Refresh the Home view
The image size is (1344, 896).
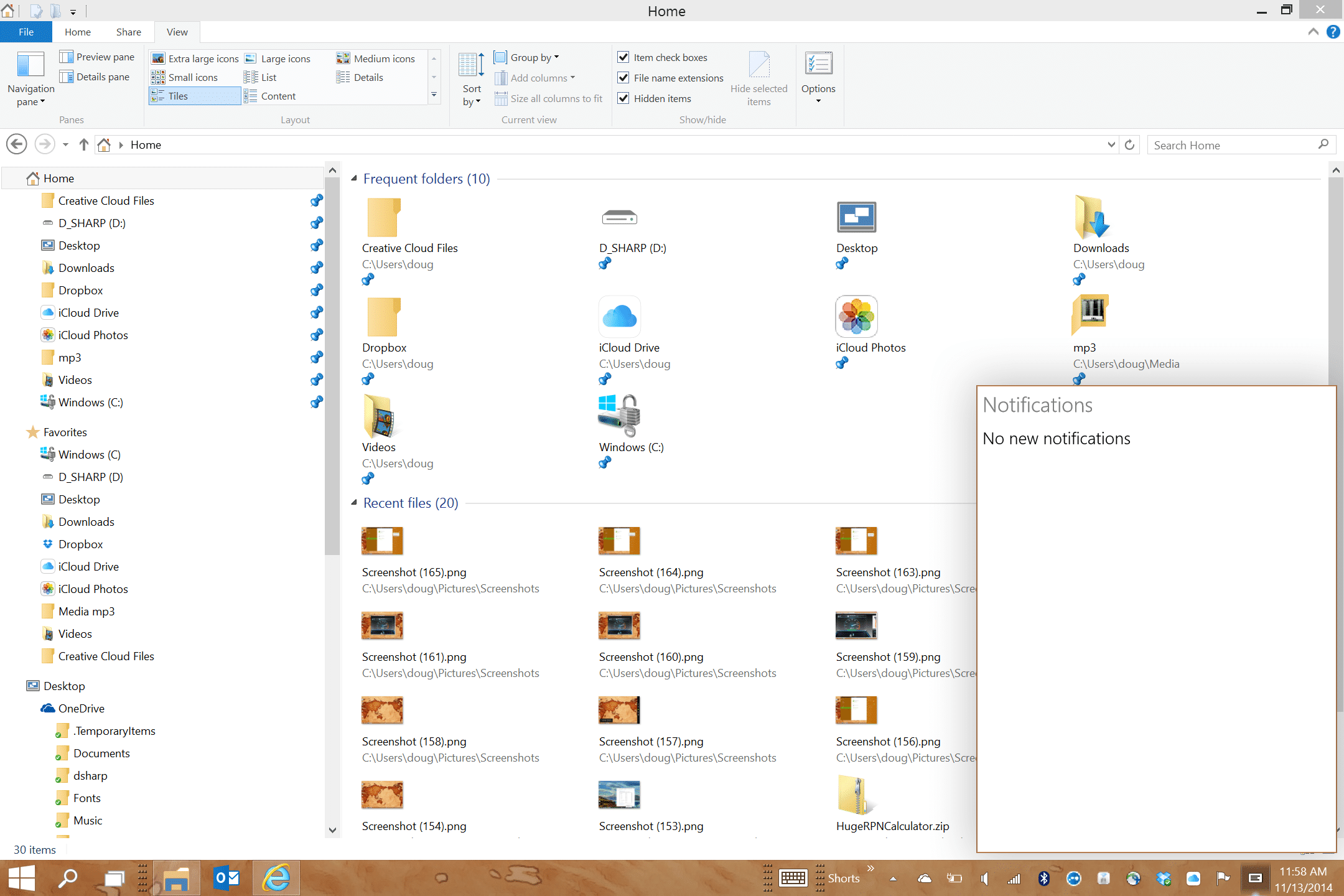1130,145
